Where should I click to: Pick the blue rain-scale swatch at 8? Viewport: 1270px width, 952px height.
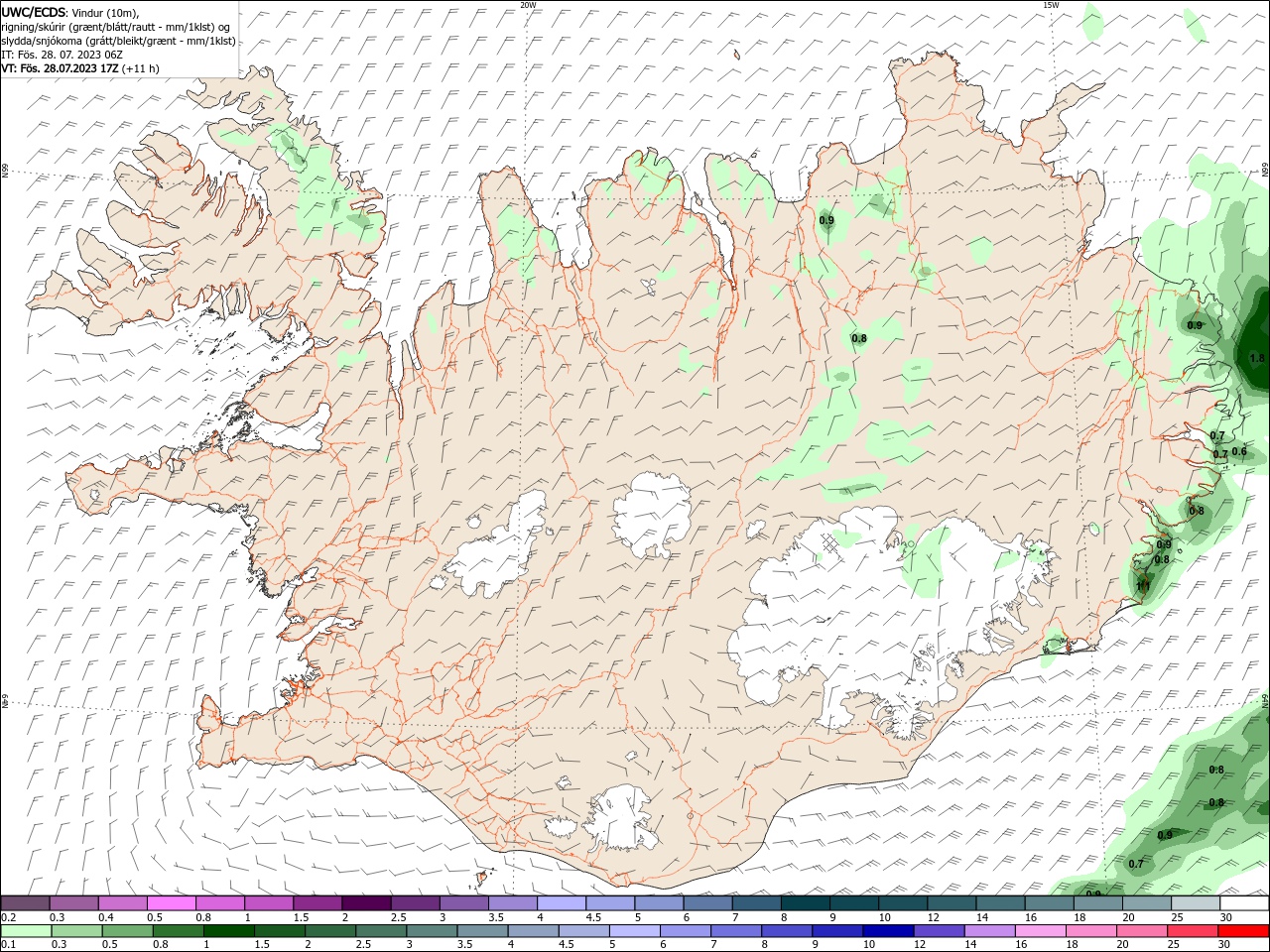point(788,931)
